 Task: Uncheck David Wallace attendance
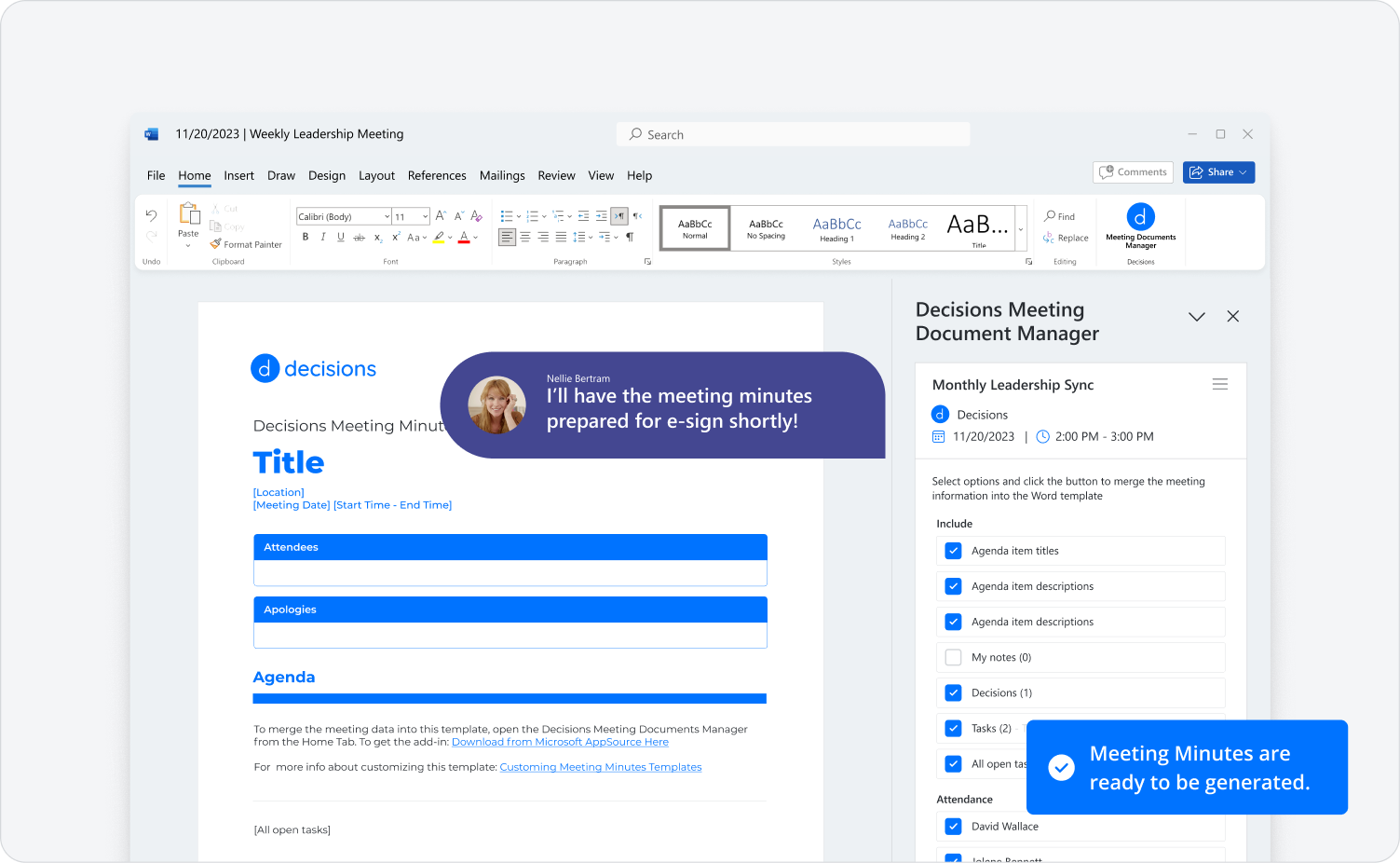click(953, 826)
